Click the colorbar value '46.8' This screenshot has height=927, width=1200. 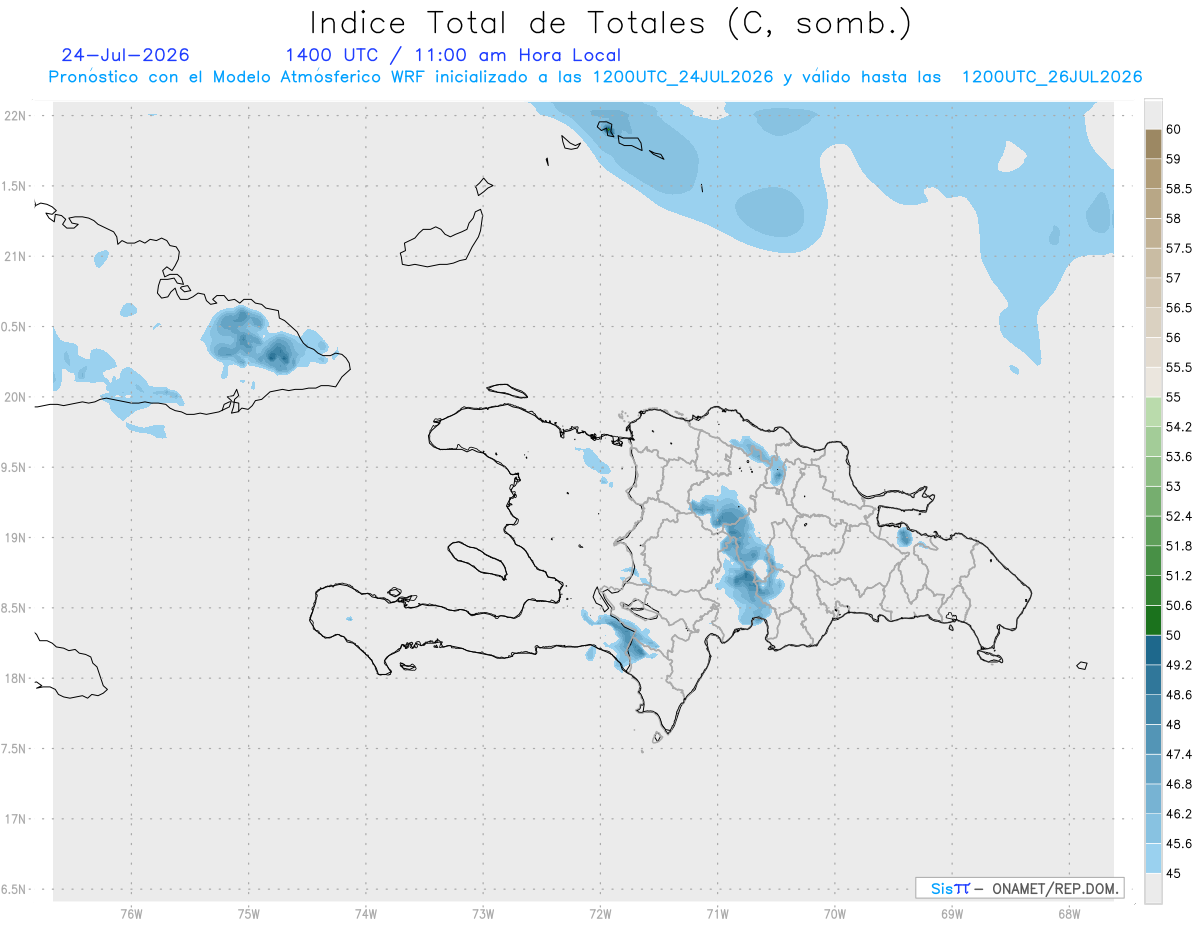(x=1179, y=784)
